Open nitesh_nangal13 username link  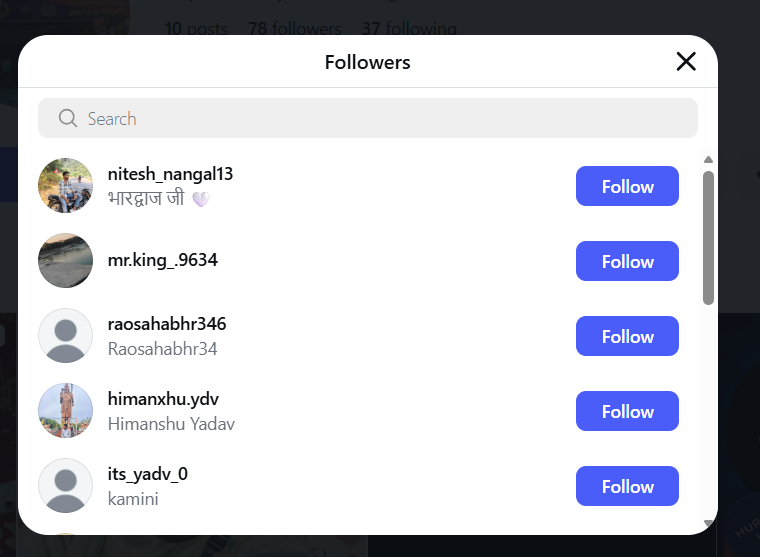(x=170, y=174)
